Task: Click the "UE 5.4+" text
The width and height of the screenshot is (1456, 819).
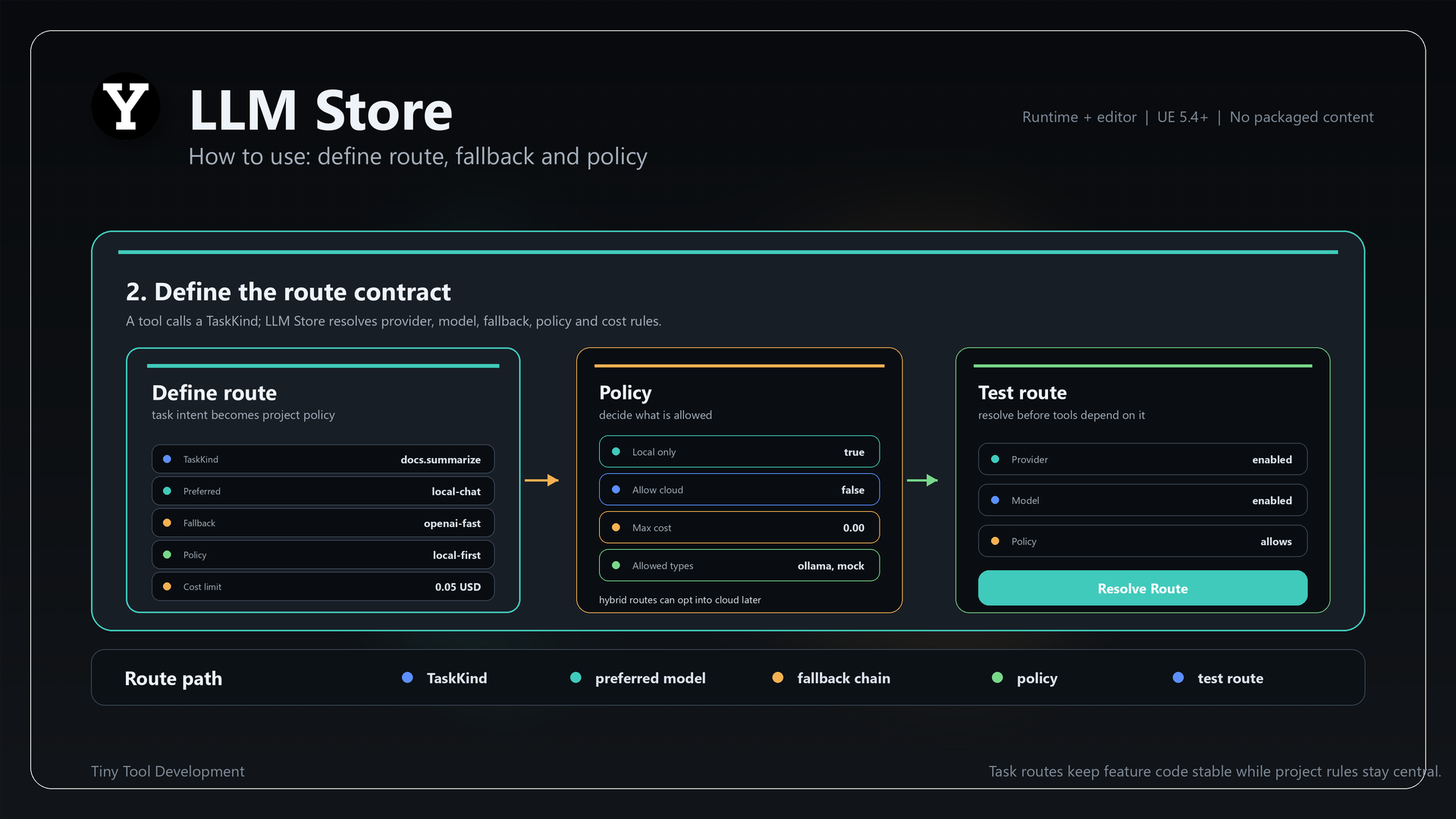Action: point(1182,117)
